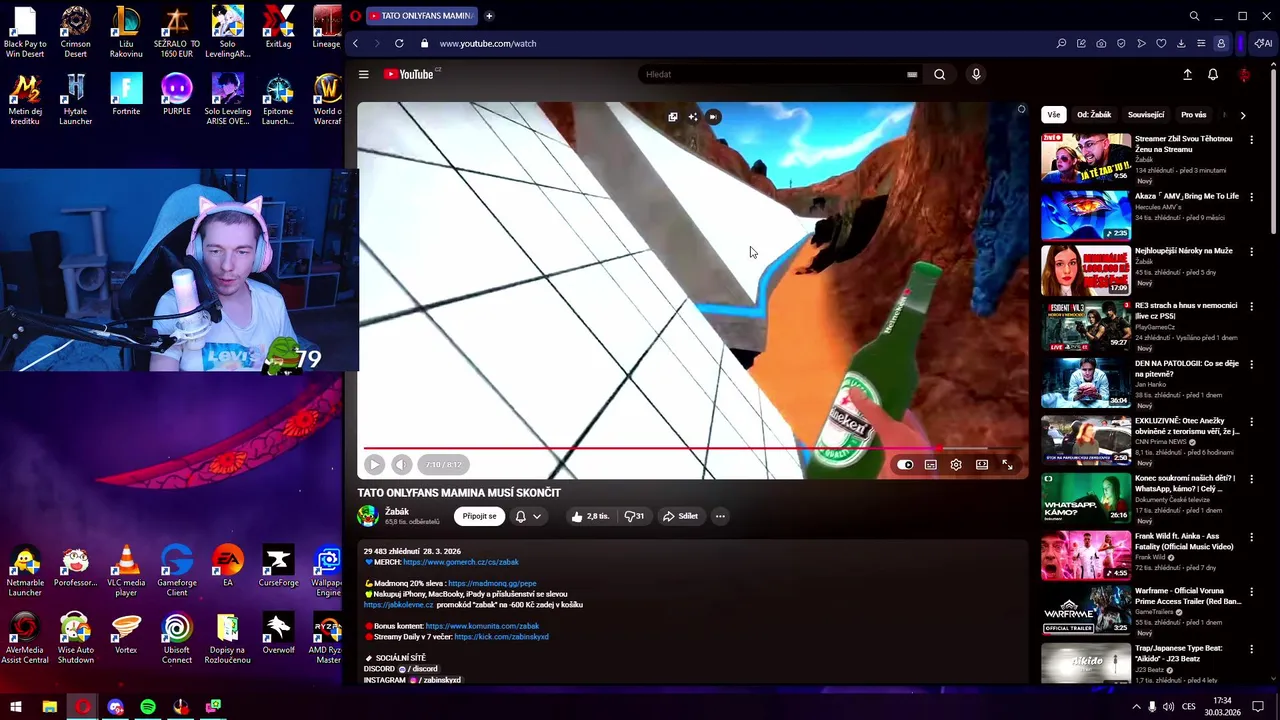Open options for 'Nejhloupější Nároky na Muže'
This screenshot has width=1280, height=720.
[1251, 252]
